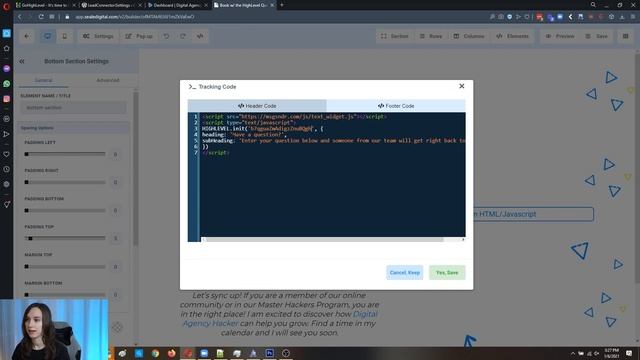Viewport: 640px width, 360px height.
Task: Adjust the Padding Right slider
Action: click(x=65, y=182)
